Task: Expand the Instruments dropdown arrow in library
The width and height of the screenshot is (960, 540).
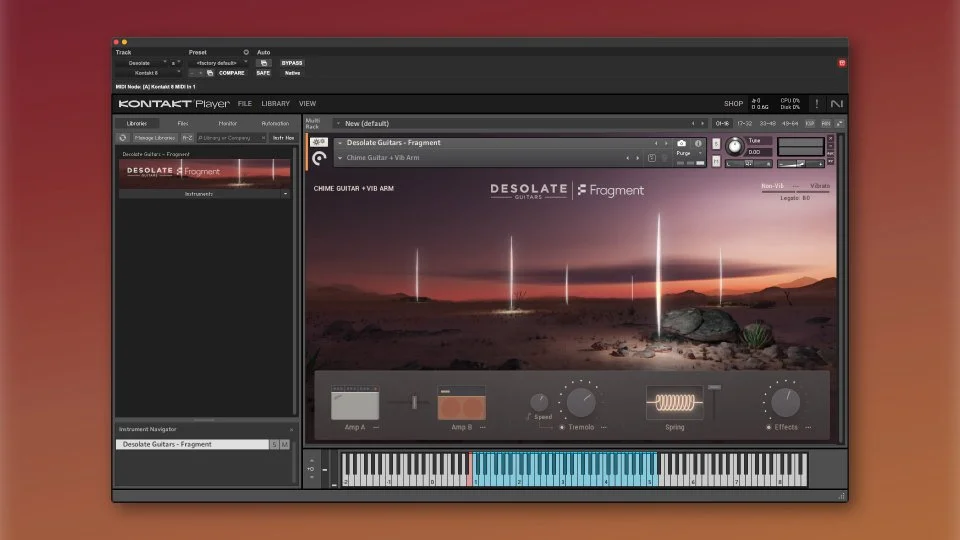Action: point(285,194)
